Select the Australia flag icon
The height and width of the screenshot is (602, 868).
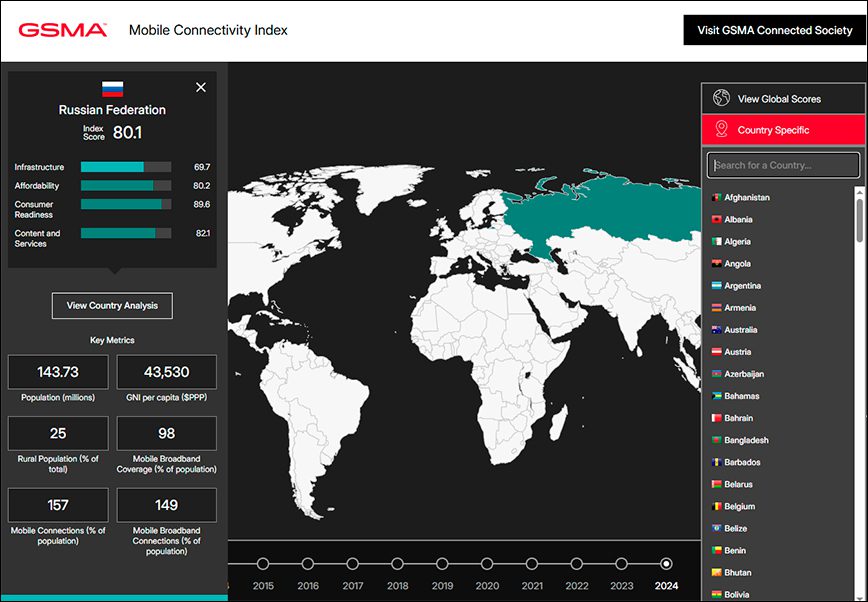click(716, 330)
